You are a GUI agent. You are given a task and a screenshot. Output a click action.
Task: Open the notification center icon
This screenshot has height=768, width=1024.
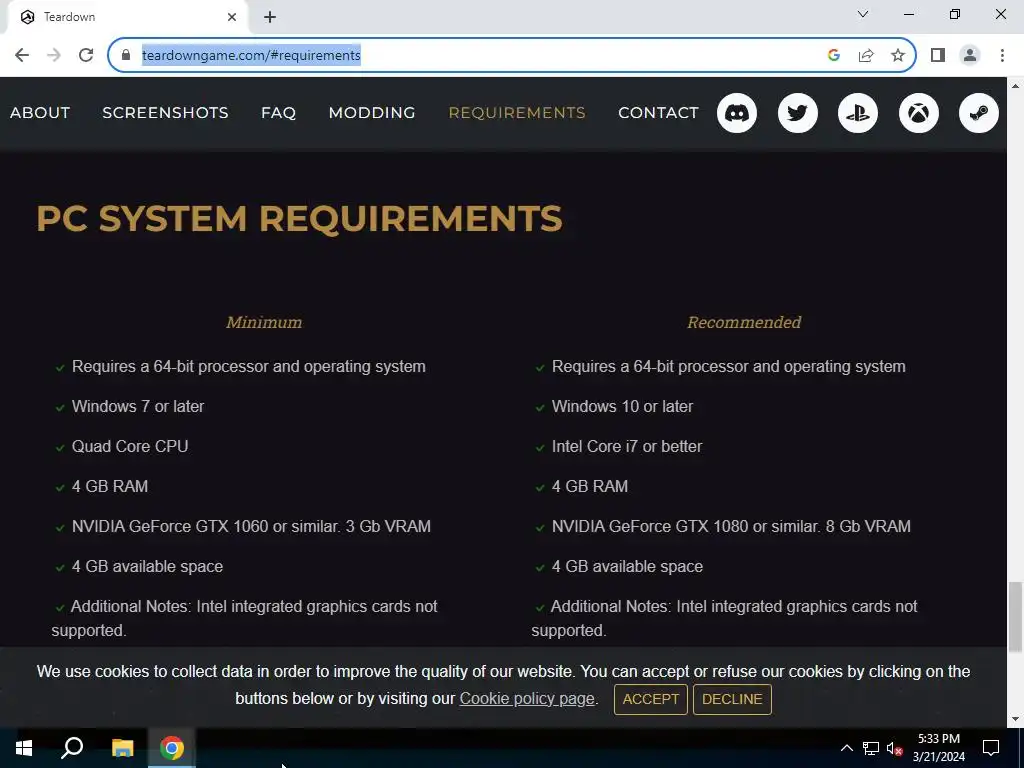coord(991,748)
